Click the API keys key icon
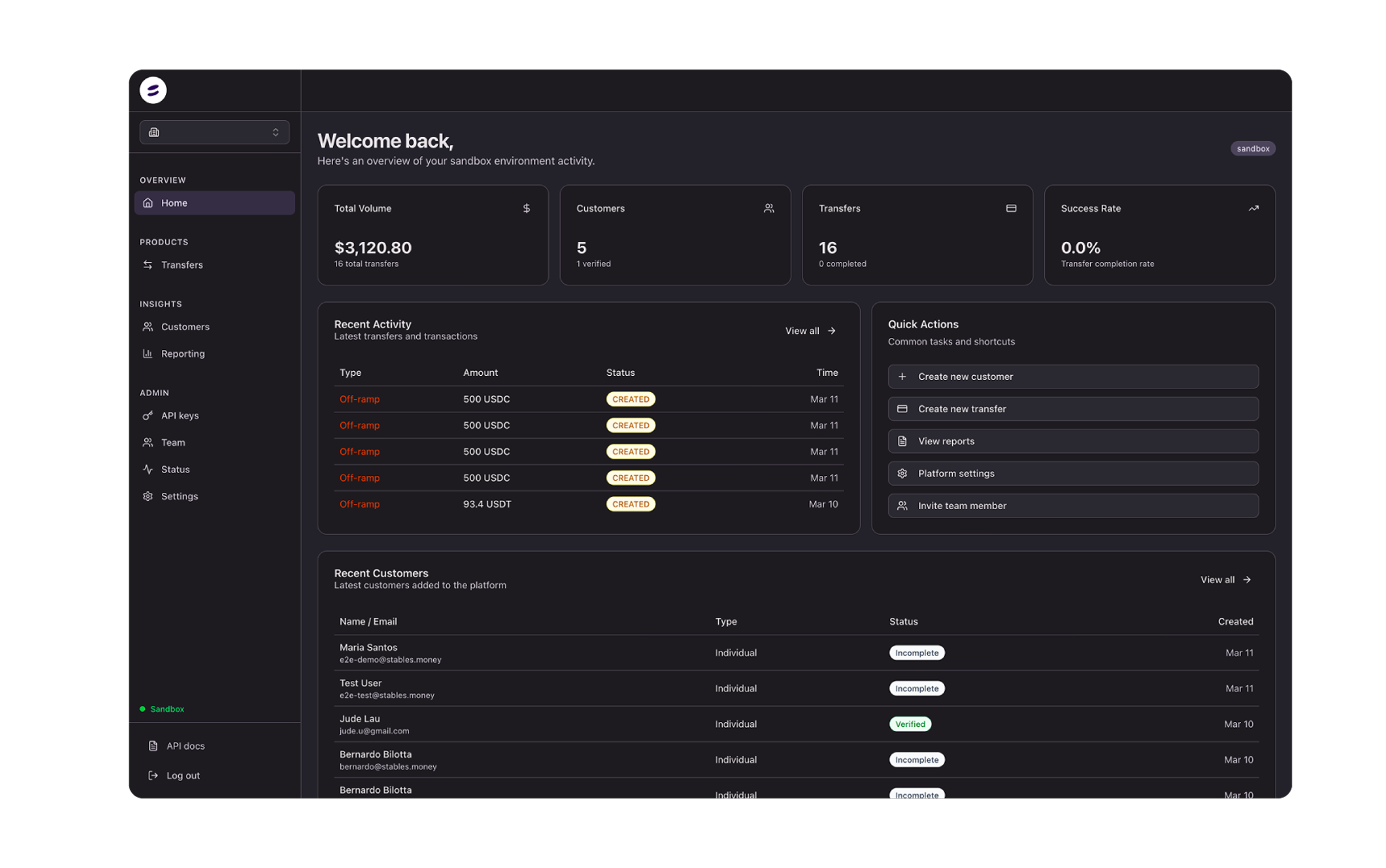1386x868 pixels. pyautogui.click(x=148, y=416)
